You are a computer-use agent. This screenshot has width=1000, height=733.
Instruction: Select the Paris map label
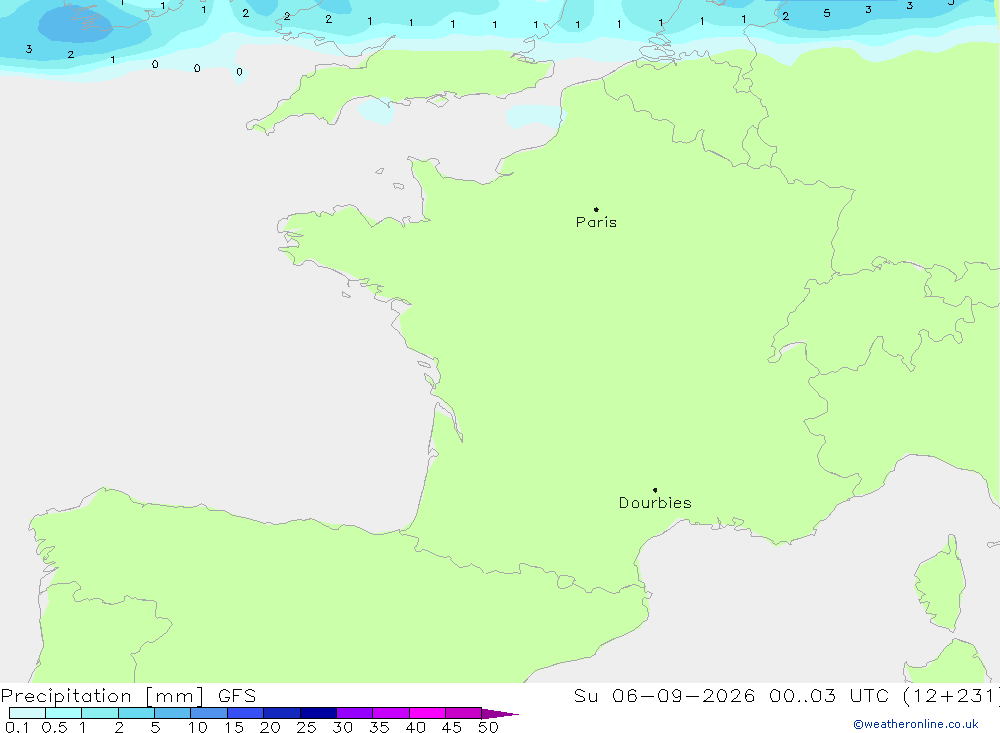pos(596,222)
